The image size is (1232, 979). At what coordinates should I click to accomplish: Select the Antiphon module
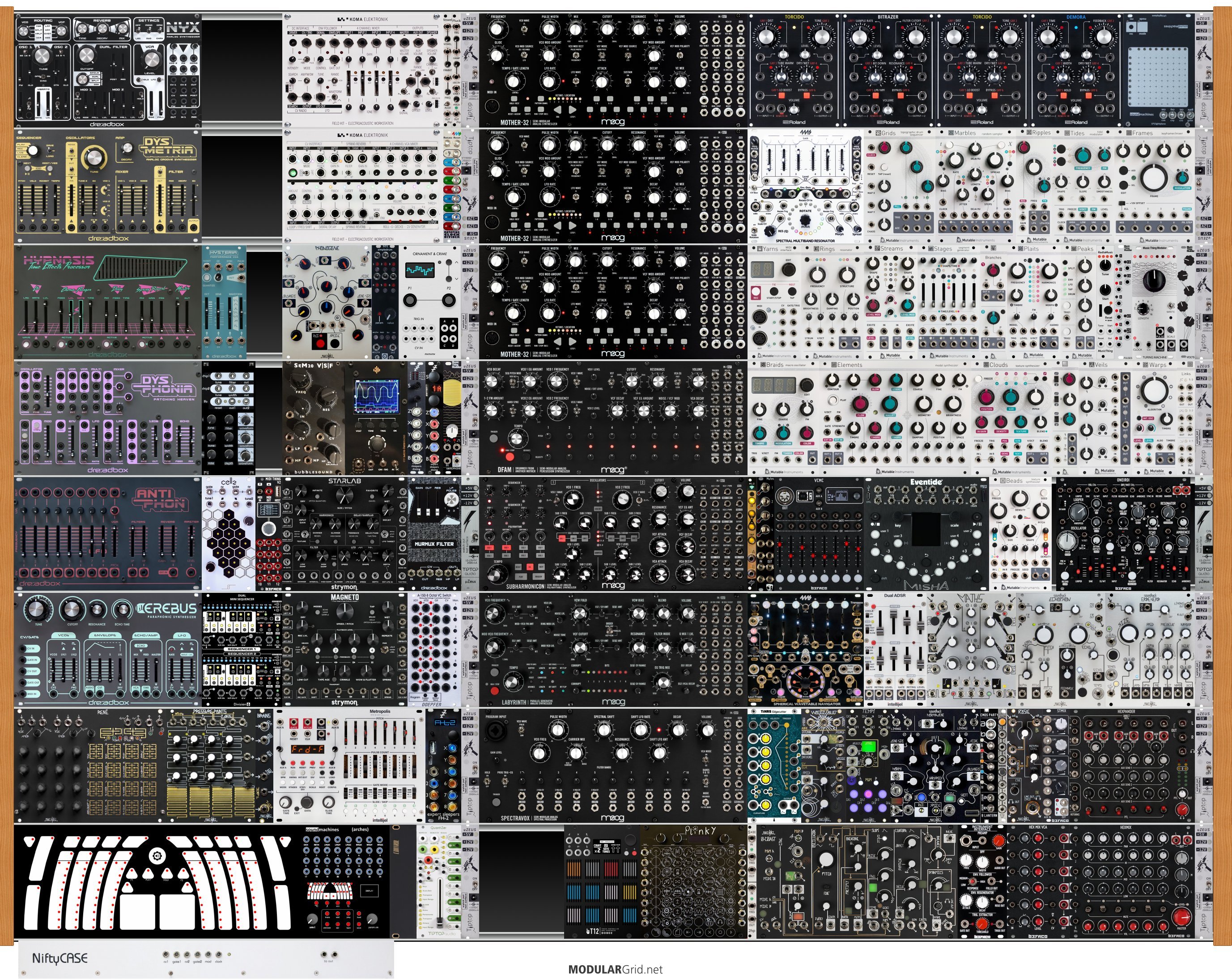pyautogui.click(x=108, y=534)
